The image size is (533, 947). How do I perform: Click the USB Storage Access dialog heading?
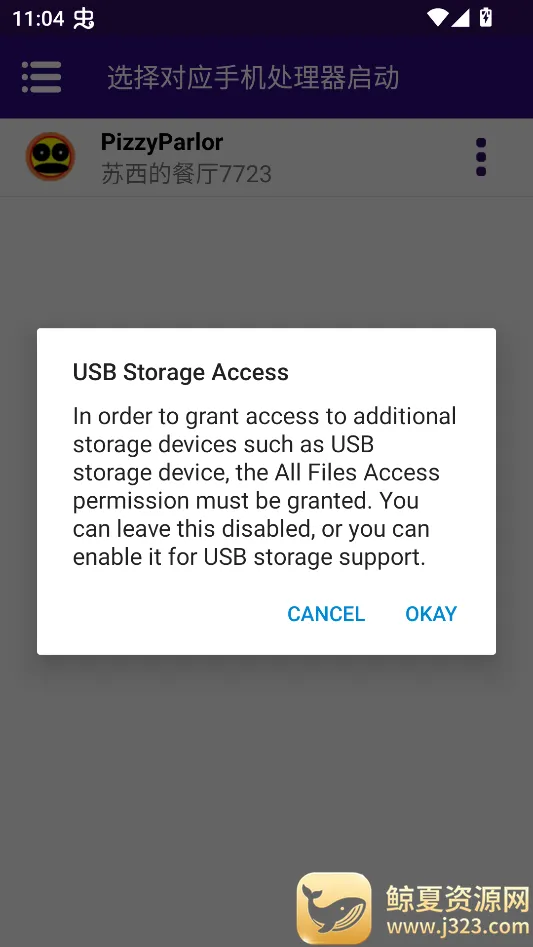[180, 372]
